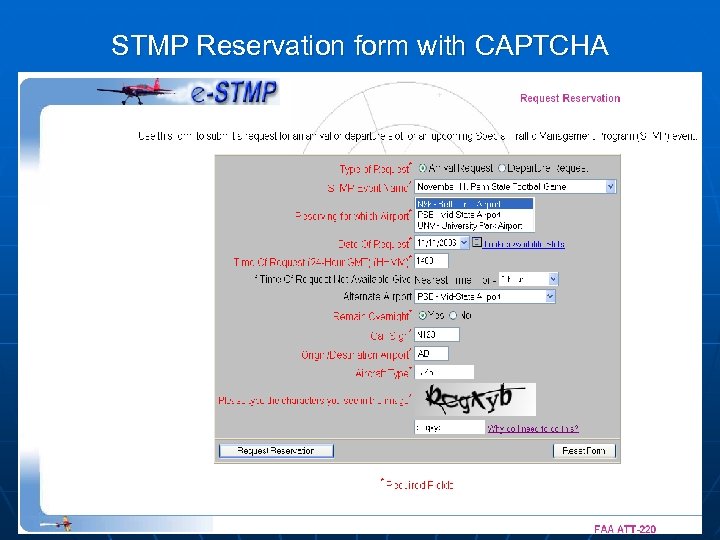The image size is (720, 540).
Task: Click the CAPTCHA characters input field
Action: tap(450, 427)
